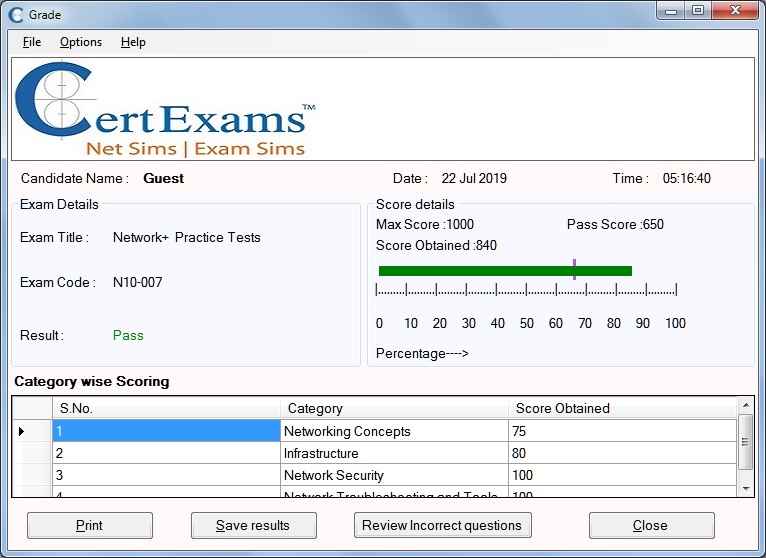Image resolution: width=766 pixels, height=558 pixels.
Task: Click the scoring table scrollbar thumb
Action: [745, 442]
